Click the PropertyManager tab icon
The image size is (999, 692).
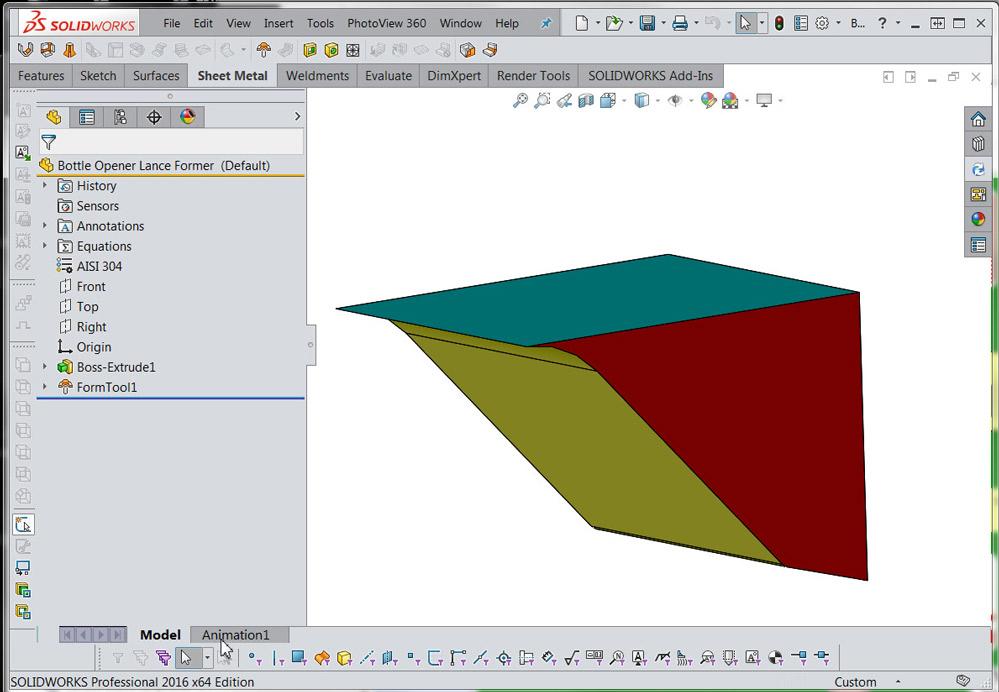[x=87, y=117]
